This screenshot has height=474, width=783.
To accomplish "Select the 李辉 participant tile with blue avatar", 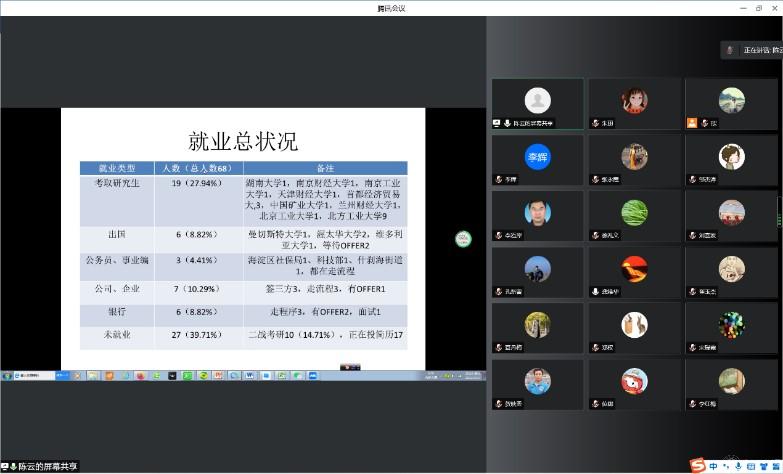I will tap(538, 157).
